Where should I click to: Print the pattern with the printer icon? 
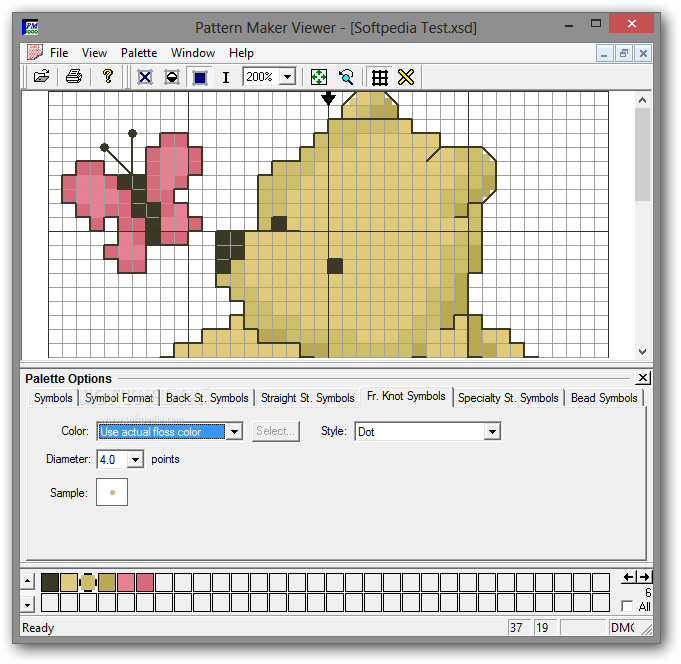pyautogui.click(x=74, y=77)
